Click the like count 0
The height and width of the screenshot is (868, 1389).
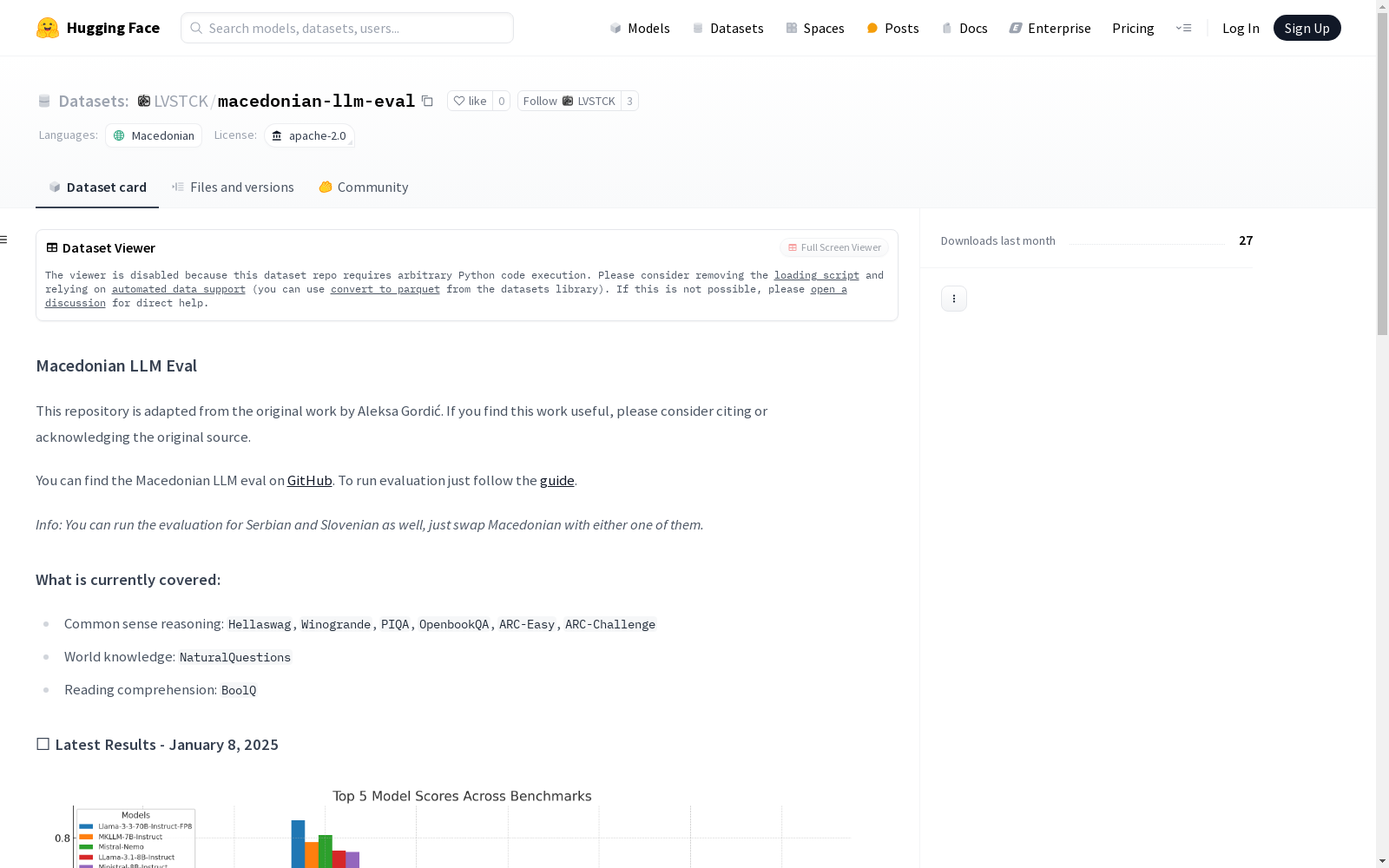pyautogui.click(x=501, y=101)
